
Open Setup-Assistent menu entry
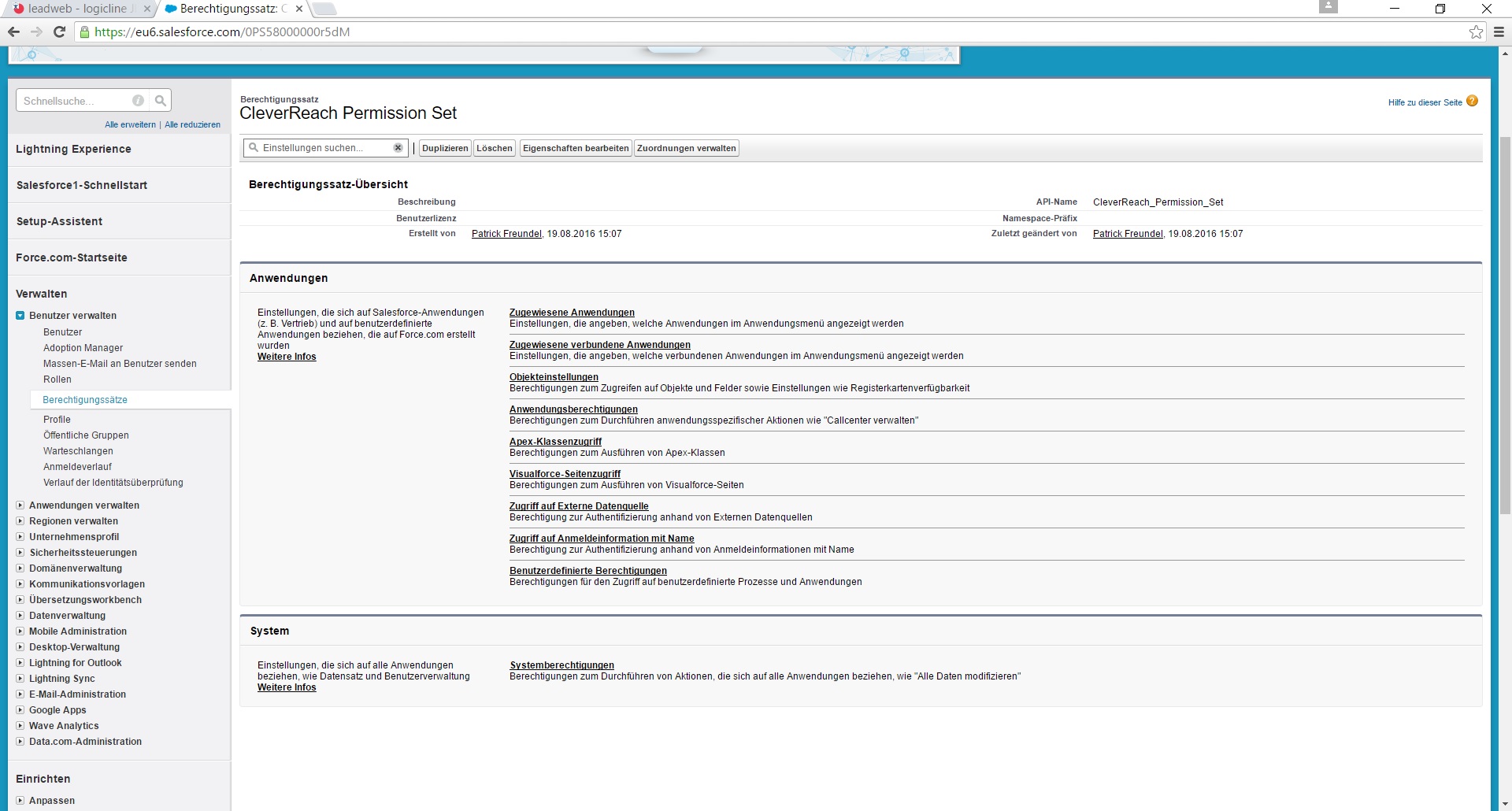[x=59, y=221]
